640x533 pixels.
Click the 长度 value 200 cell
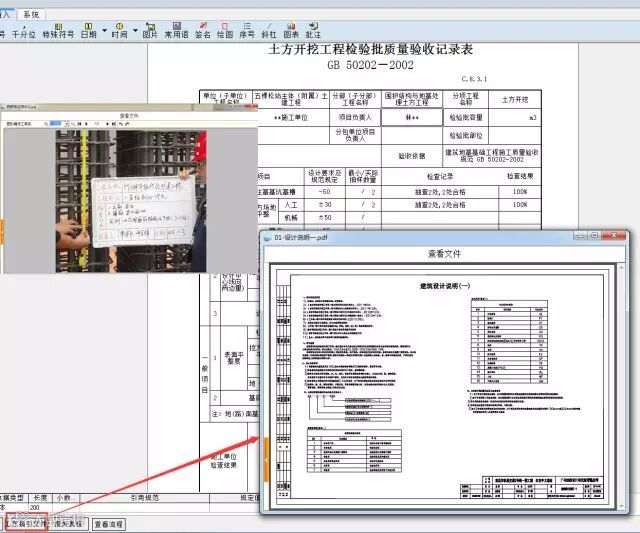[40, 507]
